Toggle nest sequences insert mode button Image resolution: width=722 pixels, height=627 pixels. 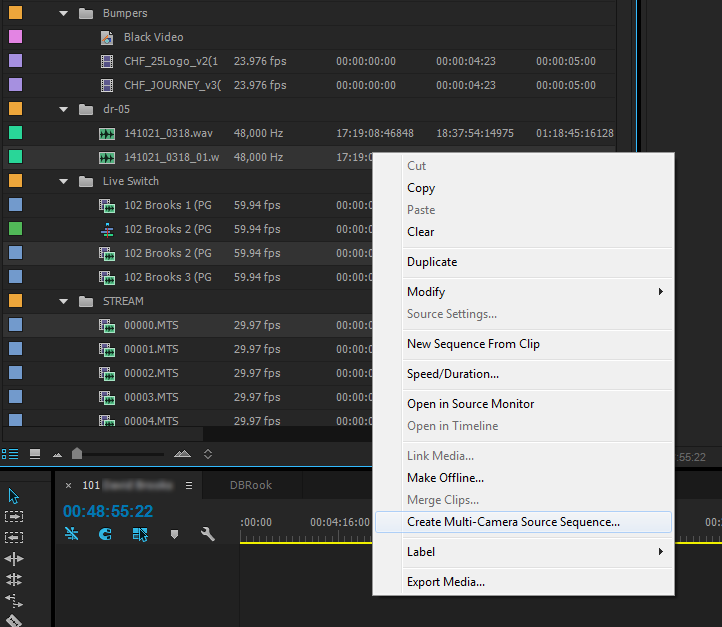click(71, 535)
